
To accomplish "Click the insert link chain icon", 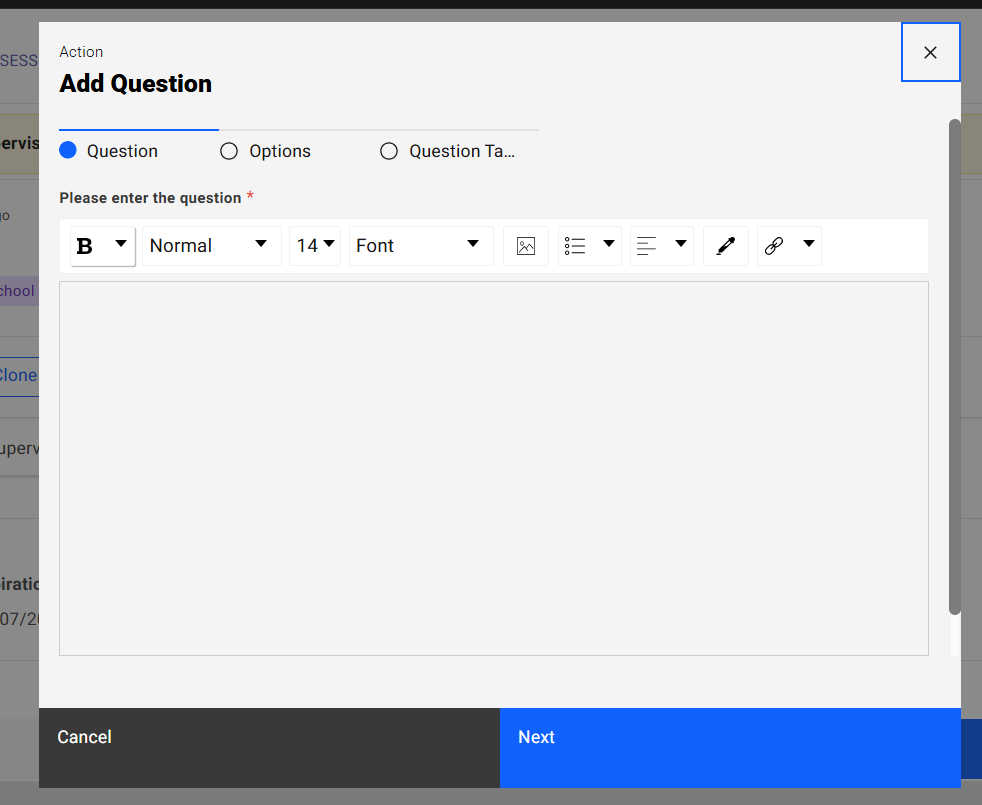I will click(x=774, y=246).
